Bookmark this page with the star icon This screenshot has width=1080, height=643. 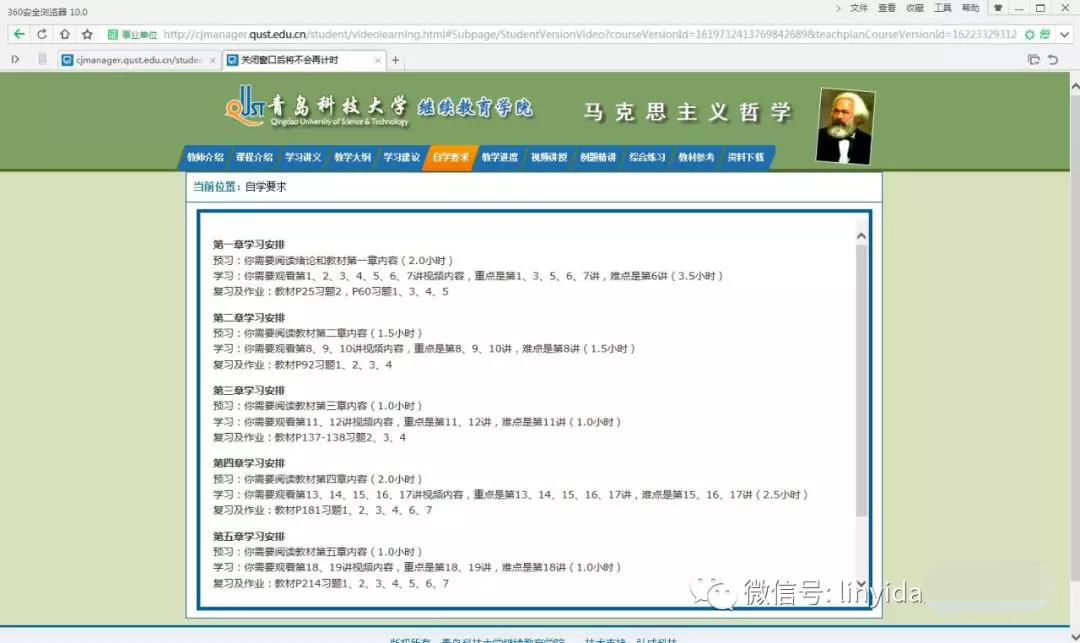87,34
